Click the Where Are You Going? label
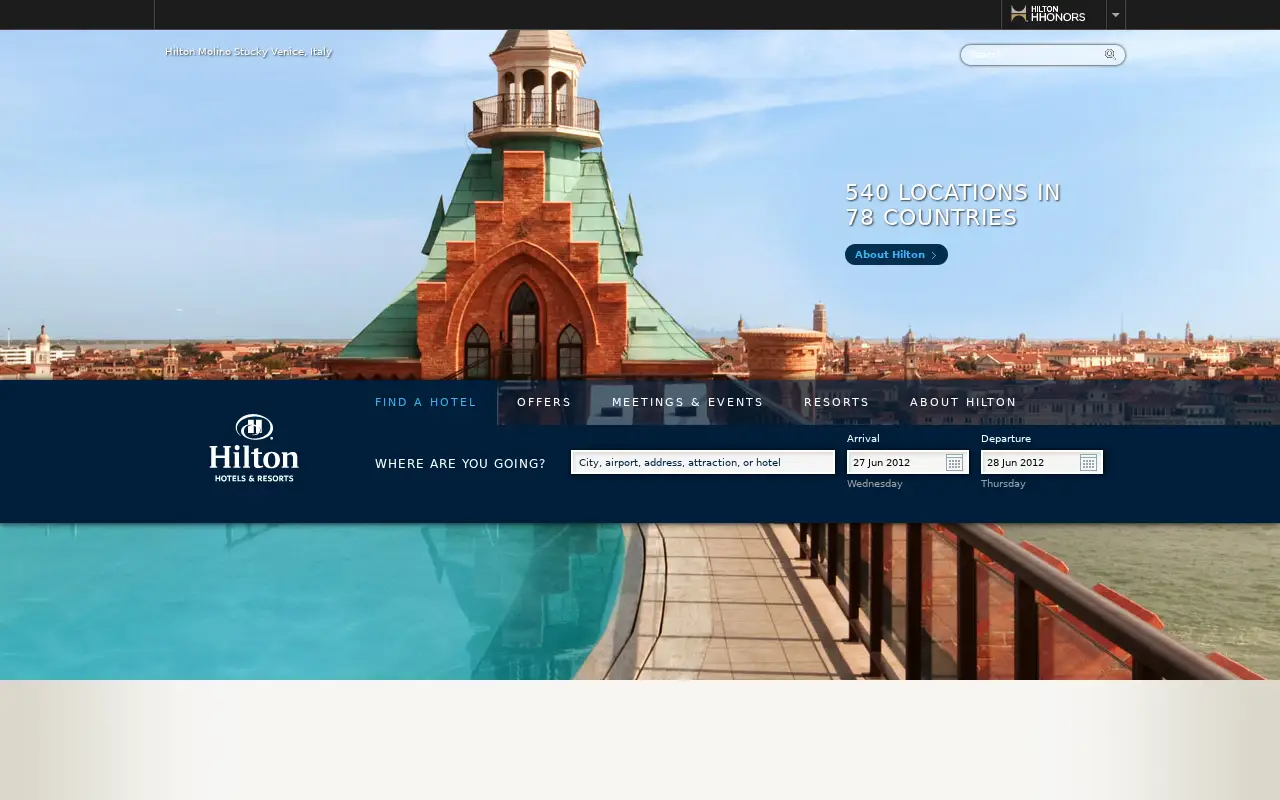The width and height of the screenshot is (1280, 800). coord(460,464)
